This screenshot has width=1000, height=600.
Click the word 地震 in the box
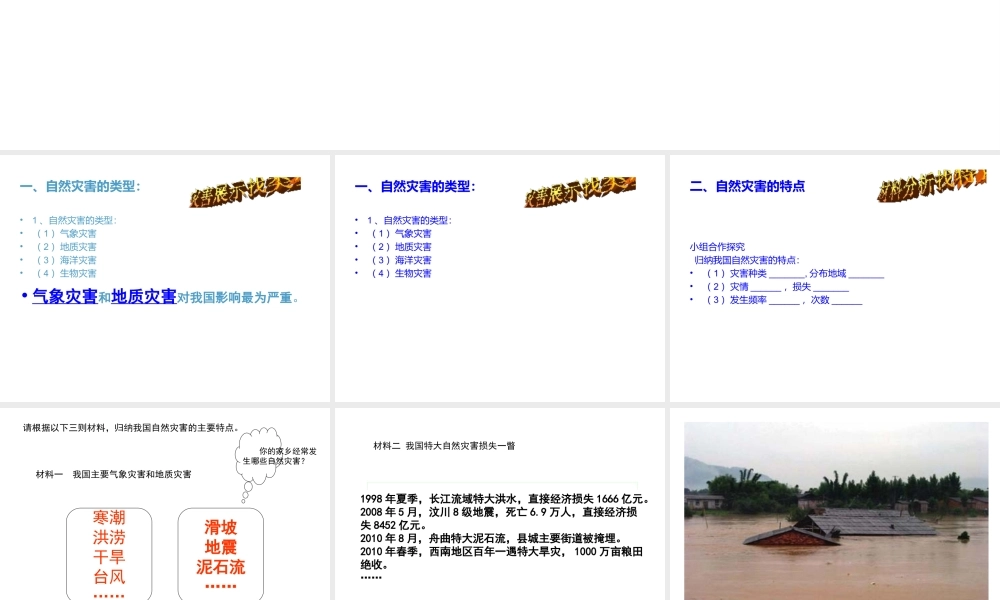[221, 547]
